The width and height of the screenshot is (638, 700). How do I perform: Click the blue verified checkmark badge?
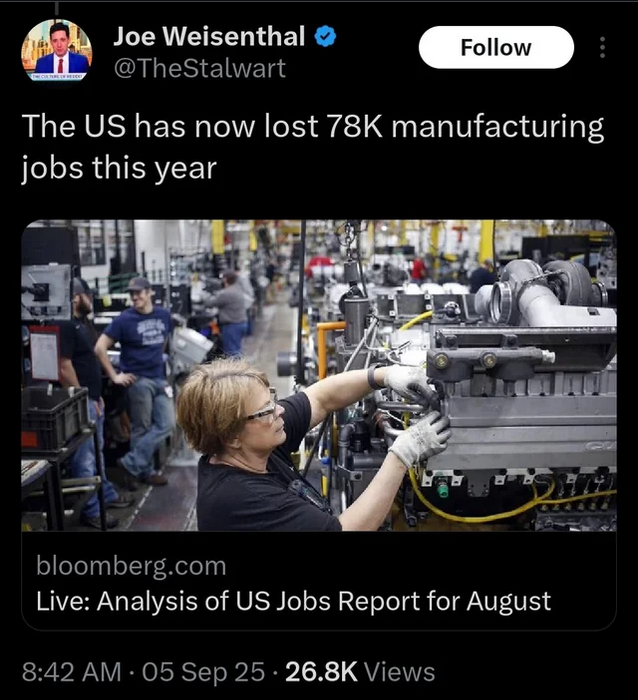coord(325,37)
